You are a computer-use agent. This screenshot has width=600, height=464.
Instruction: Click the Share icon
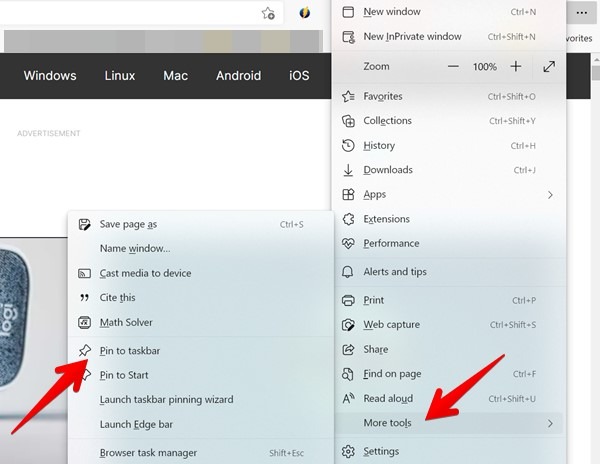point(348,349)
